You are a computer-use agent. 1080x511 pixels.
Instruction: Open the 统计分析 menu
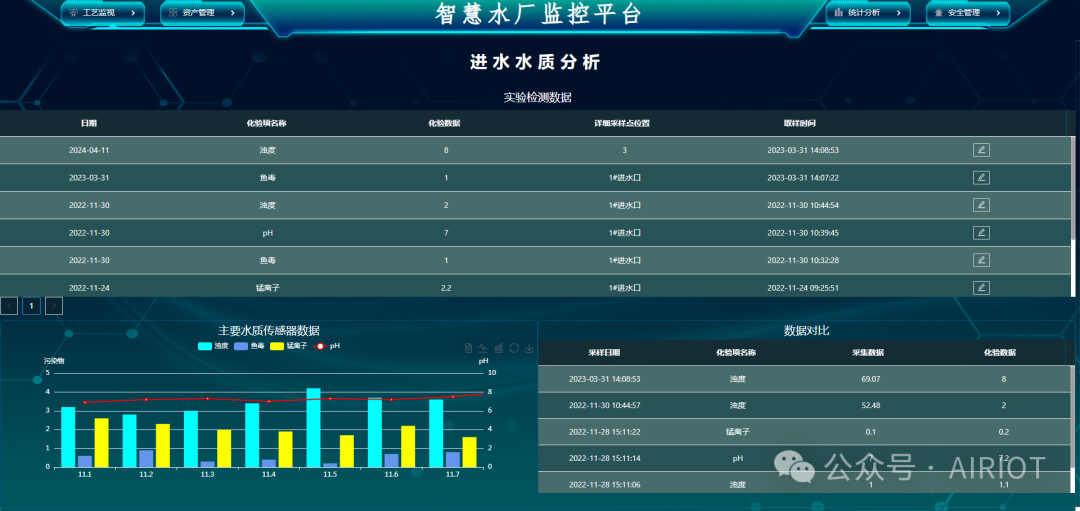[868, 12]
